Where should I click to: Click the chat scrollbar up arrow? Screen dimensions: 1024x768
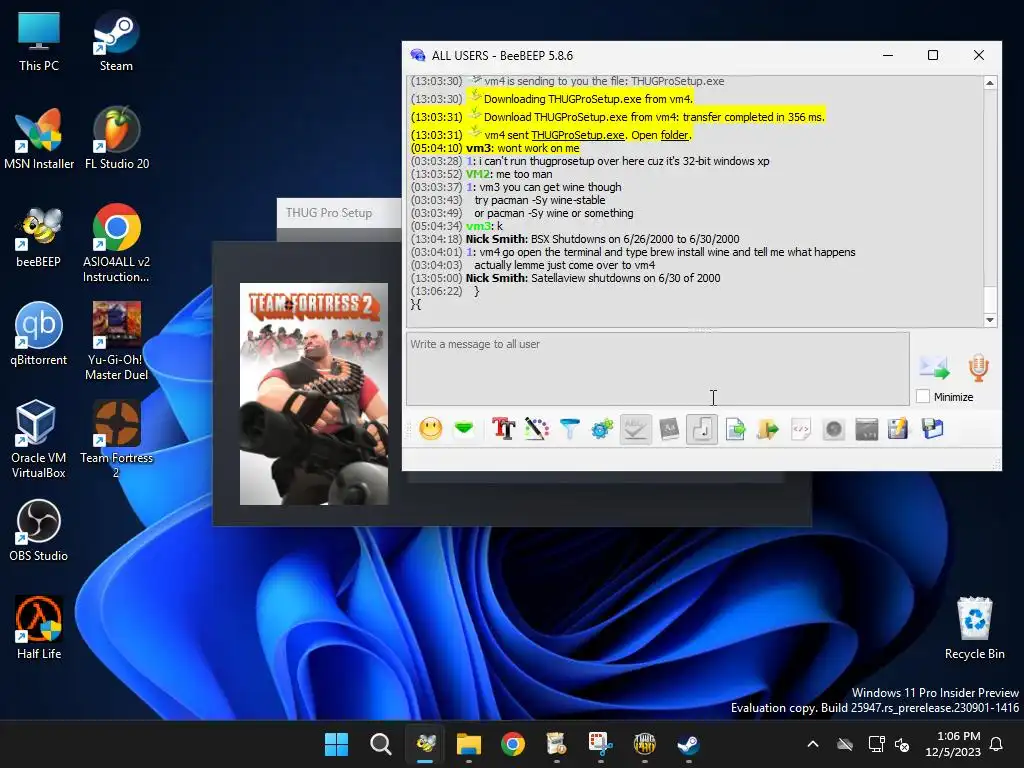(990, 83)
